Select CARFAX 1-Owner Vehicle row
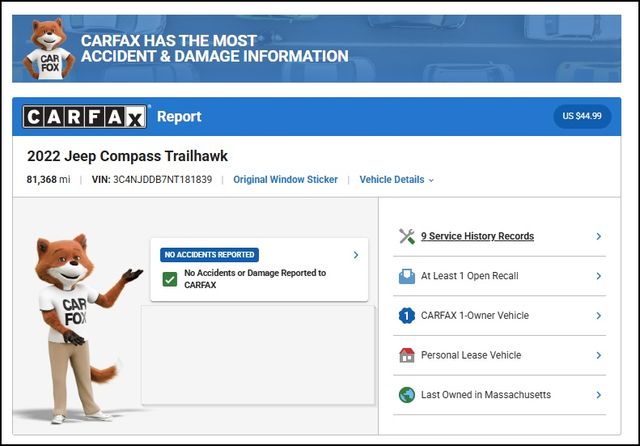Image resolution: width=640 pixels, height=446 pixels. pyautogui.click(x=474, y=316)
